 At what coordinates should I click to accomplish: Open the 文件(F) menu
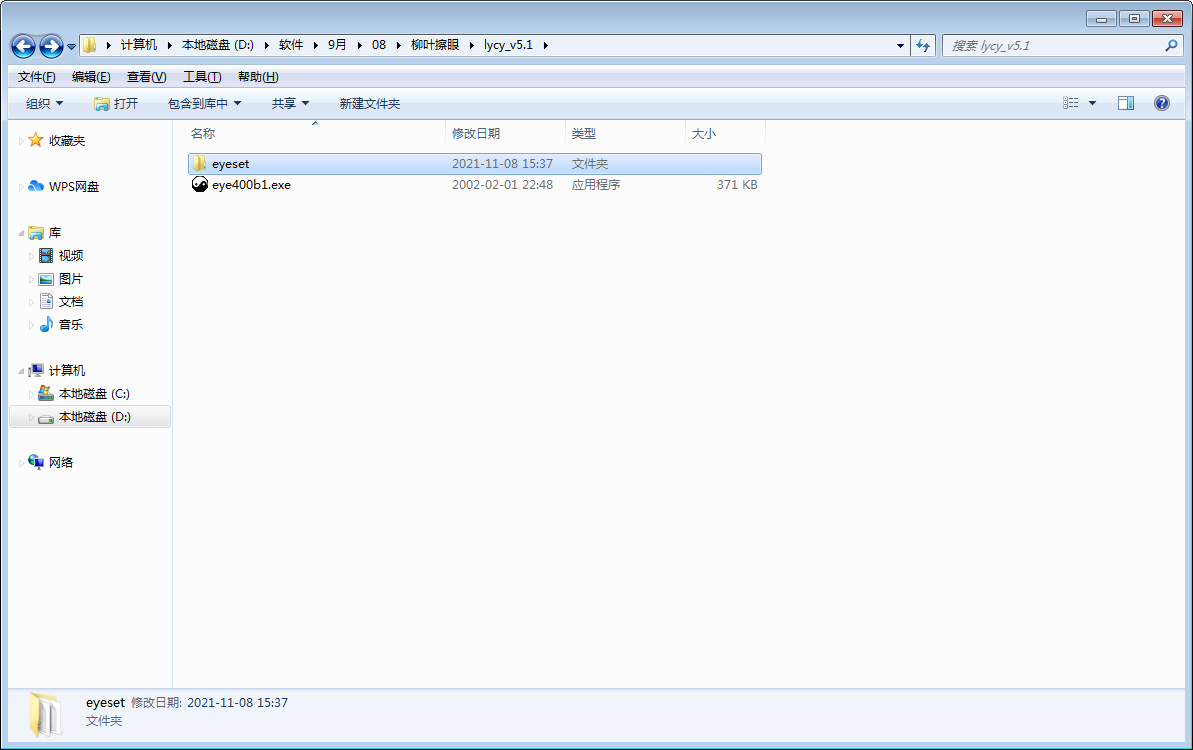(x=37, y=77)
